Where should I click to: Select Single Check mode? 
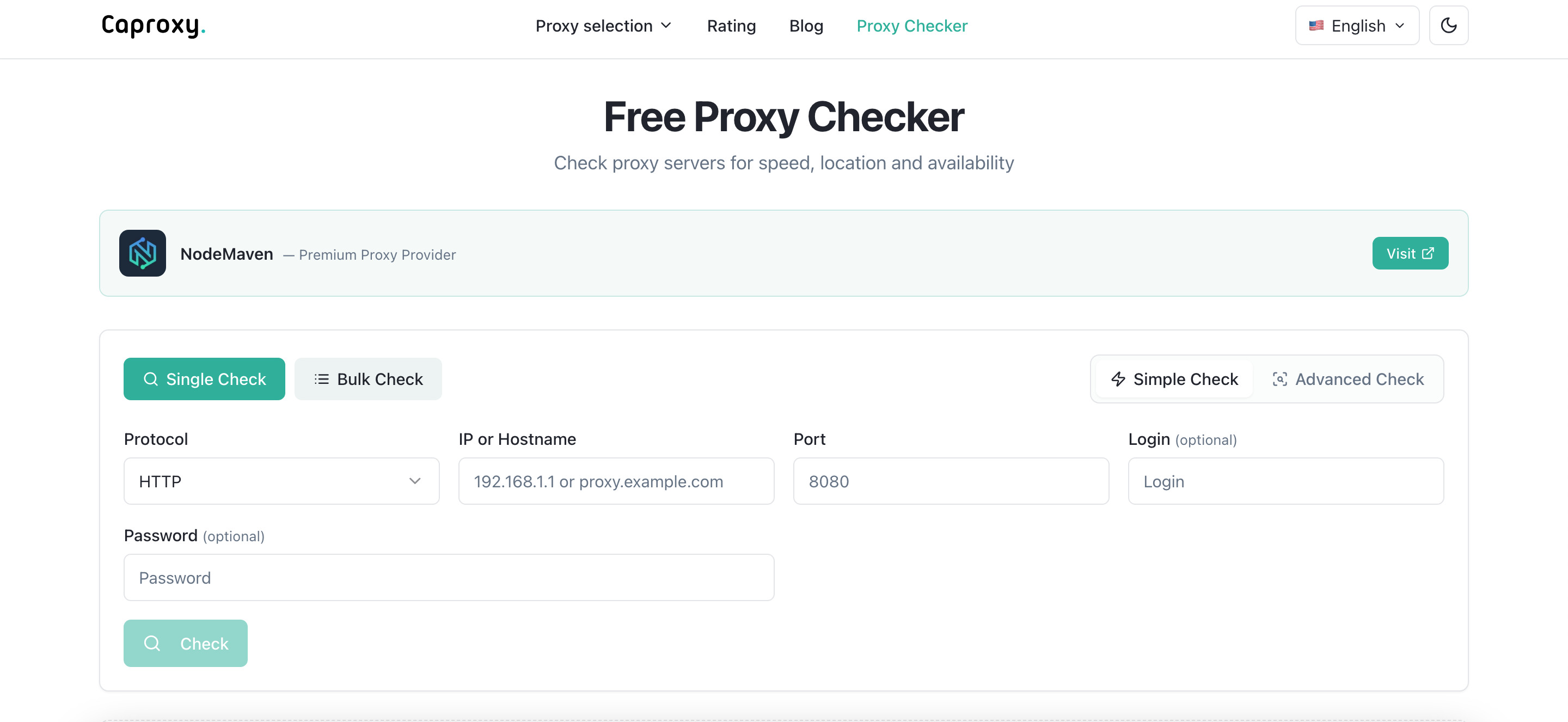205,378
